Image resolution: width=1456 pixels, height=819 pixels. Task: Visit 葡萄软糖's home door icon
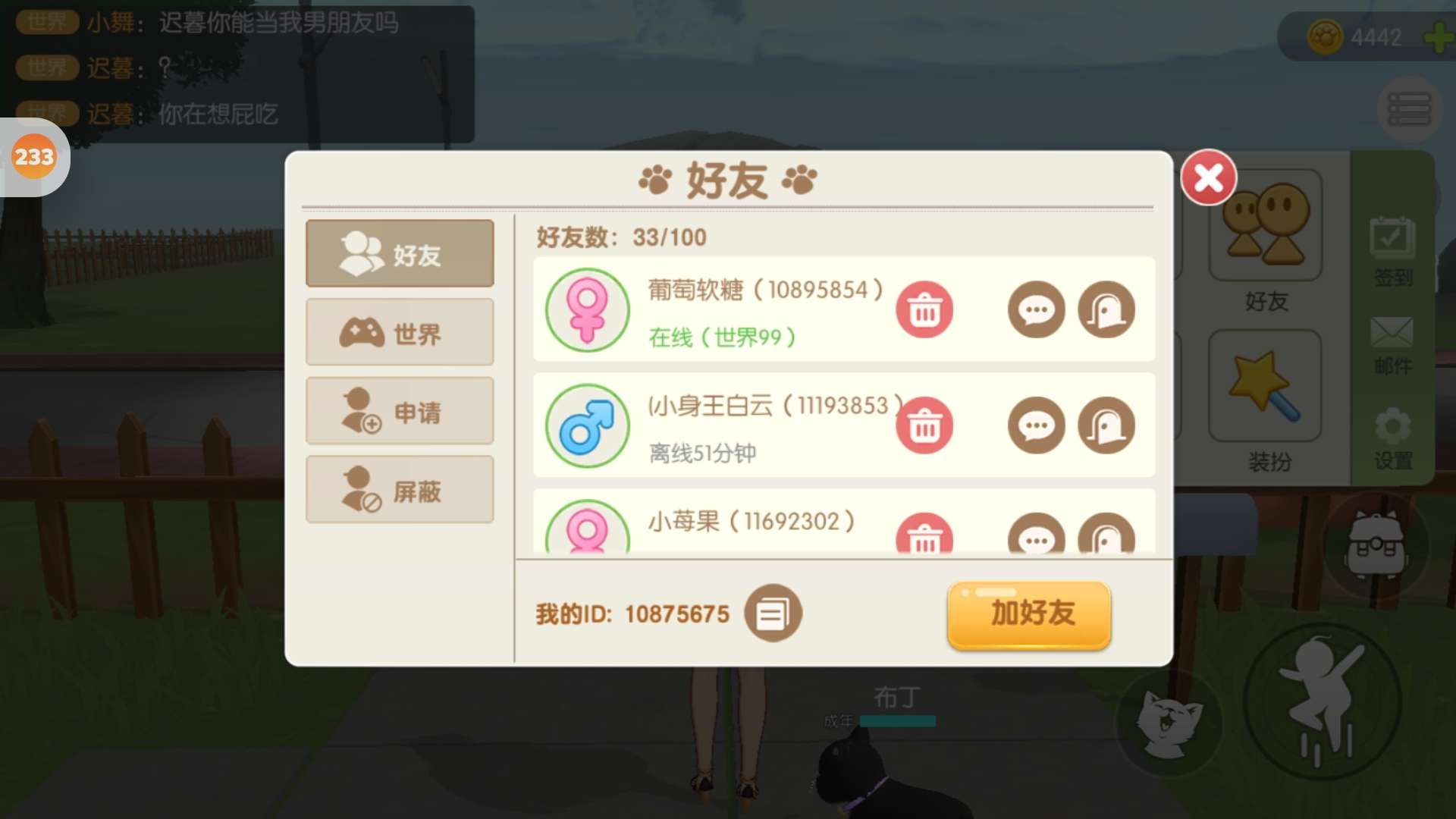click(1106, 309)
